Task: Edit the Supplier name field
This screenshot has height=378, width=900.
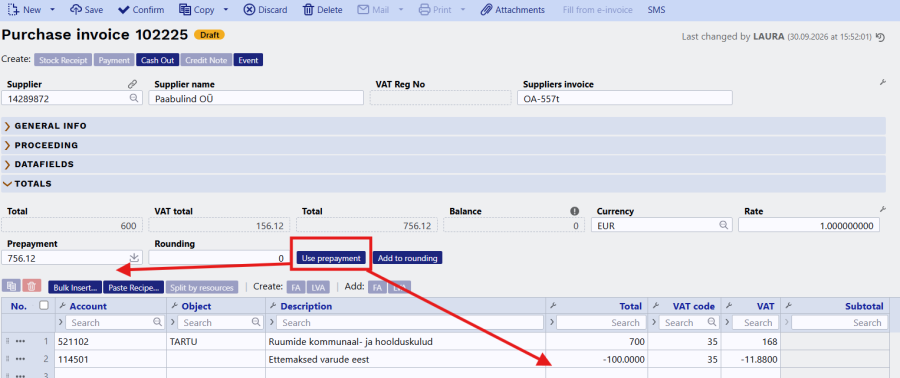Action: click(256, 98)
